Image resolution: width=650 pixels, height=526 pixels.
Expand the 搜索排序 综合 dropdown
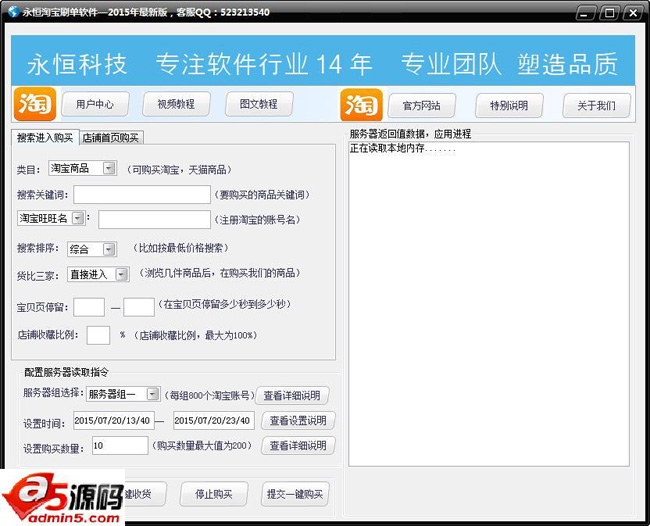tap(109, 249)
